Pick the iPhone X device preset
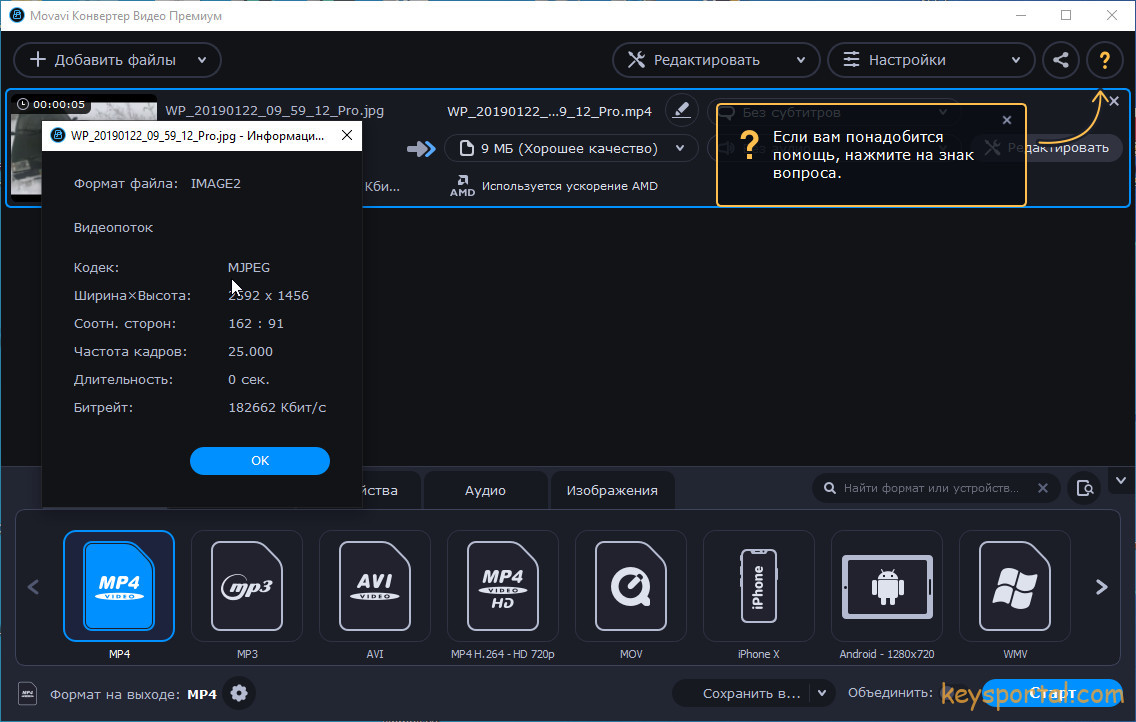Viewport: 1136px width, 722px height. coord(759,586)
